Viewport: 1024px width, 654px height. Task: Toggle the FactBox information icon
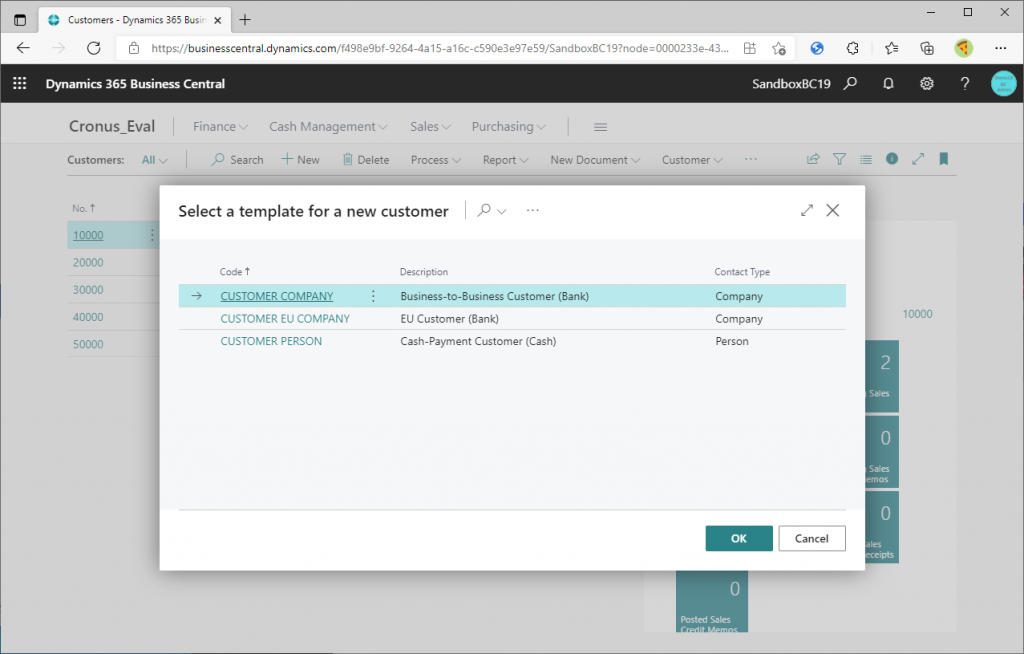point(892,159)
